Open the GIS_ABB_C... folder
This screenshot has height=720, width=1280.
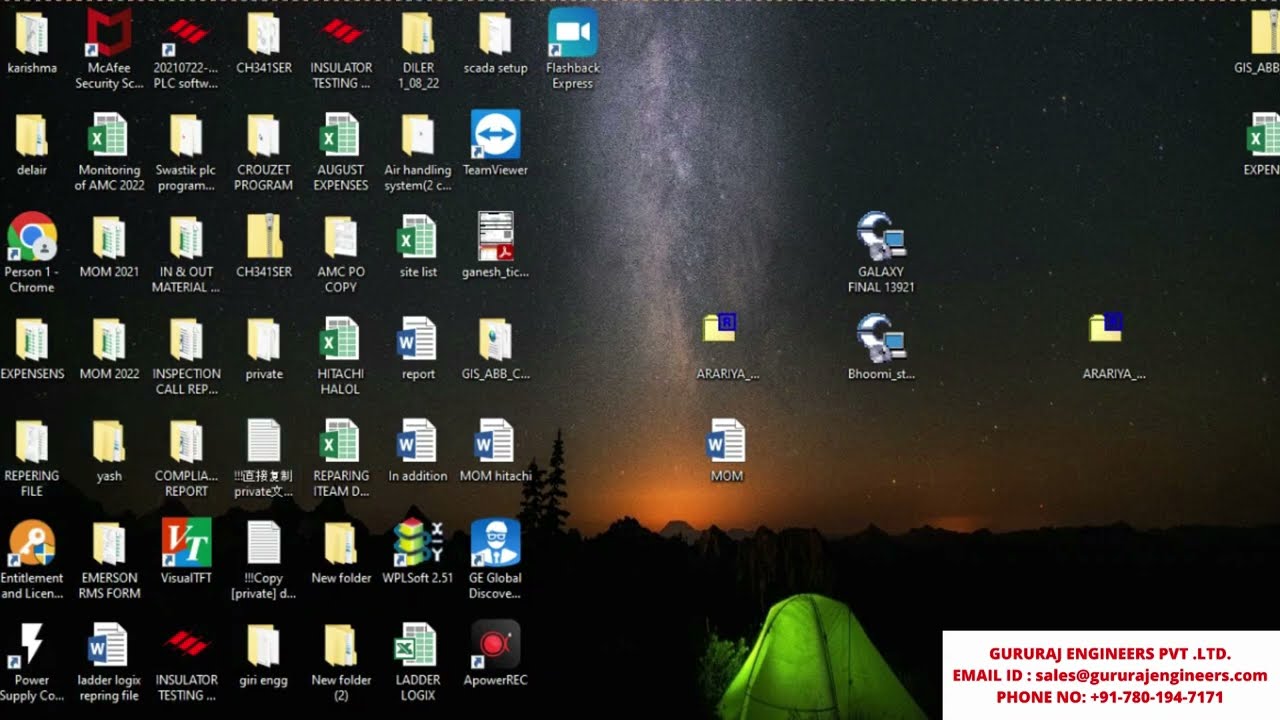pyautogui.click(x=495, y=348)
